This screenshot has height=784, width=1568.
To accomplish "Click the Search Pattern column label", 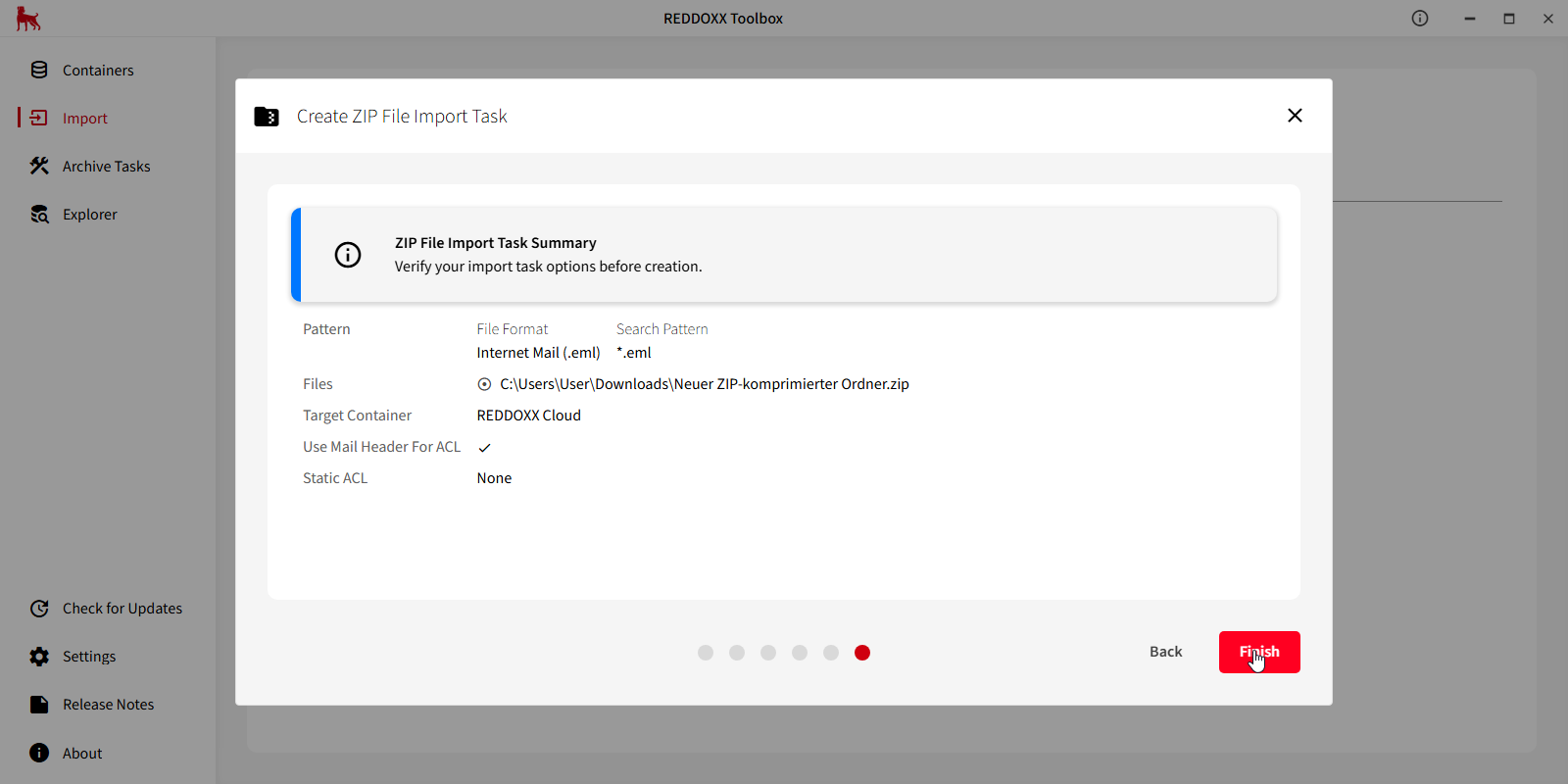I will [x=662, y=329].
